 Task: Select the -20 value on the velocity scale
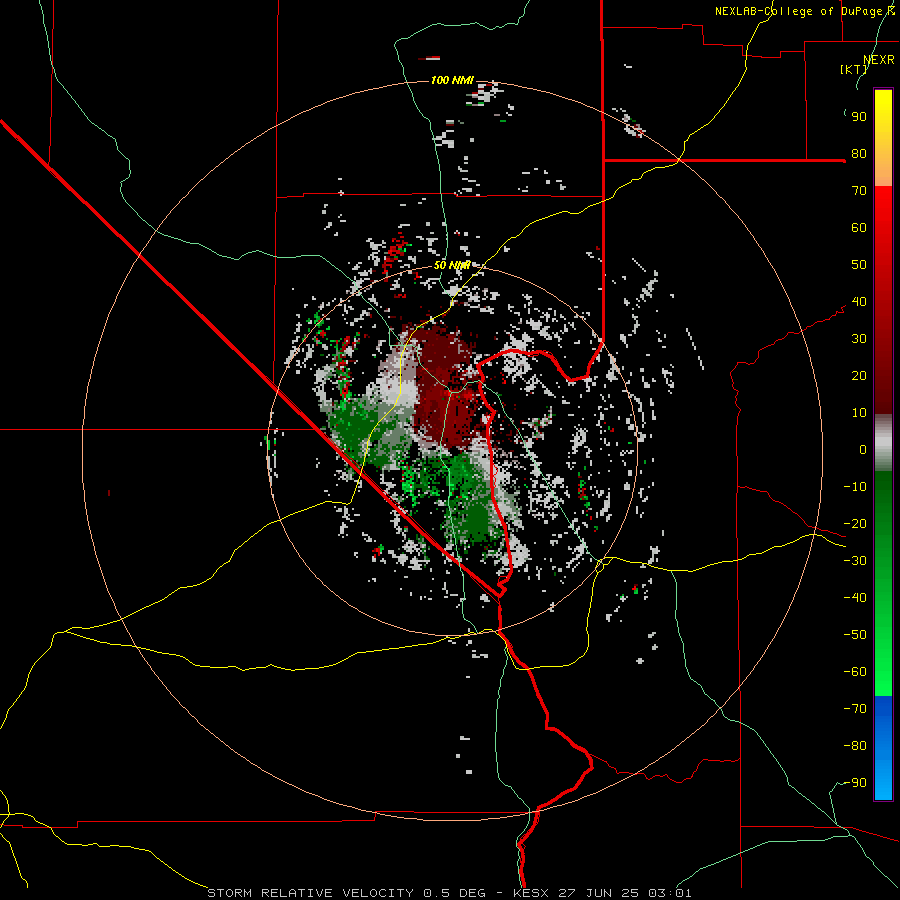pyautogui.click(x=855, y=523)
